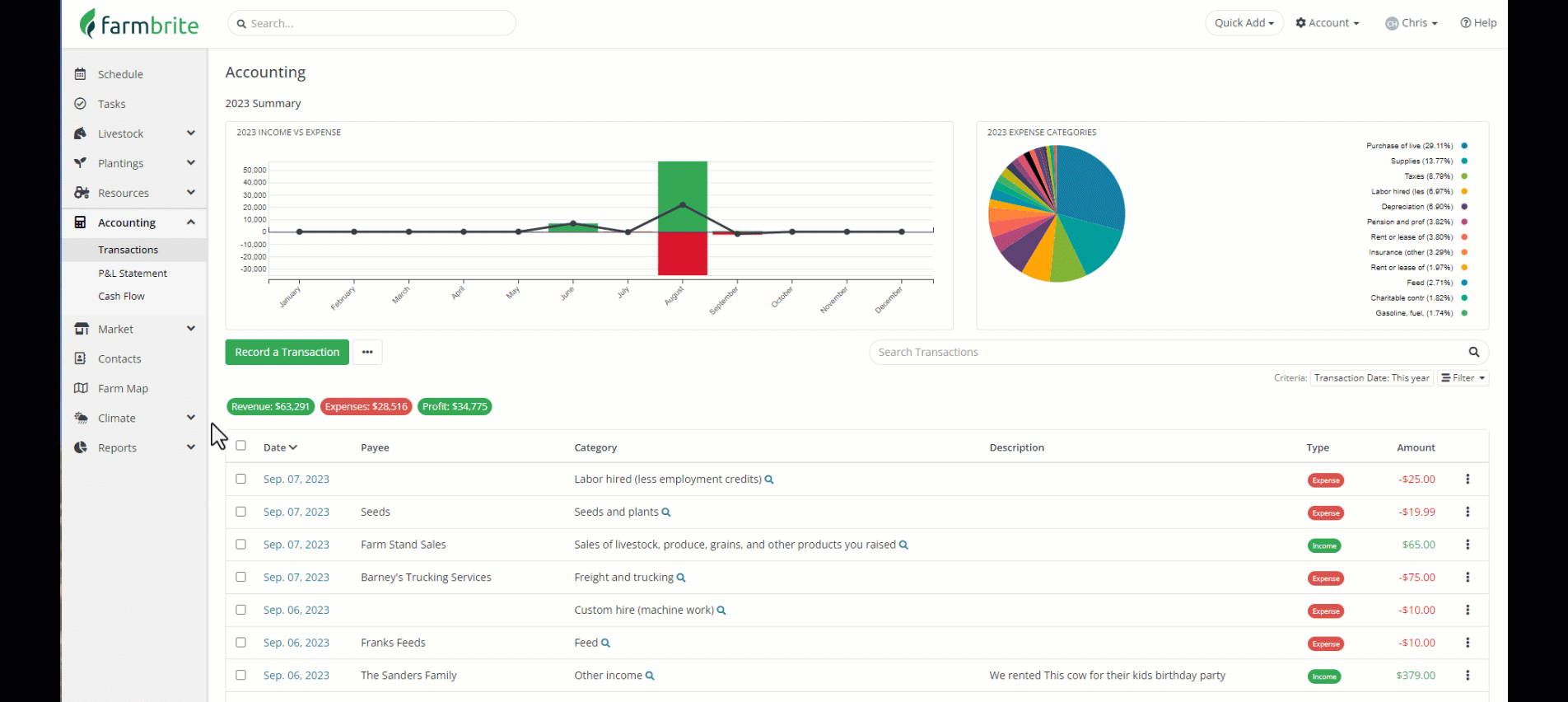Viewport: 1568px width, 702px height.
Task: Open the Help question mark icon
Action: (x=1465, y=23)
